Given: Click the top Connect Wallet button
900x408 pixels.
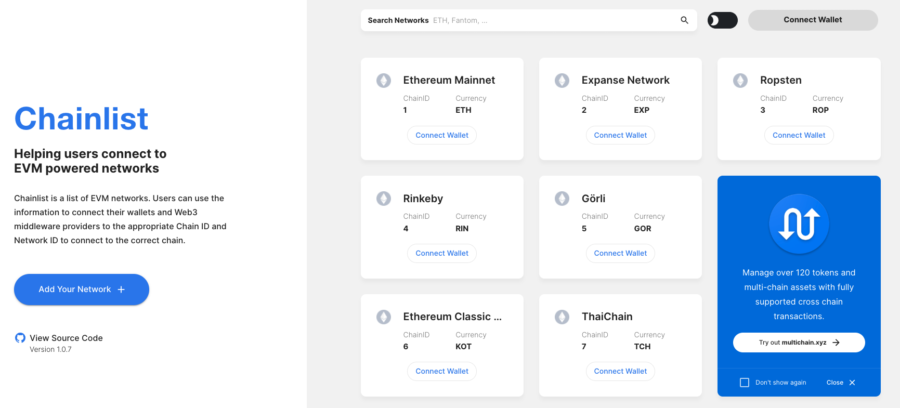Looking at the screenshot, I should click(x=813, y=20).
